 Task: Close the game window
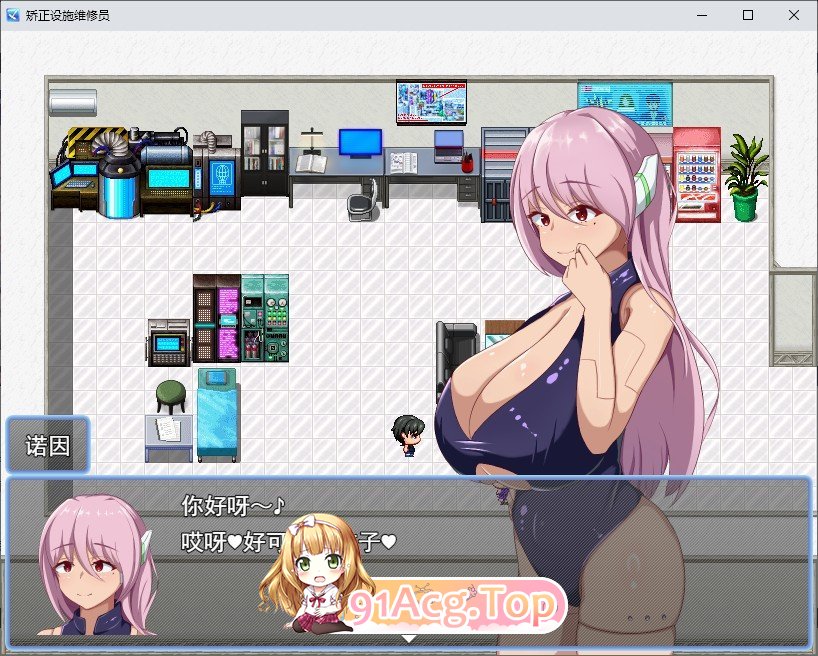point(793,15)
